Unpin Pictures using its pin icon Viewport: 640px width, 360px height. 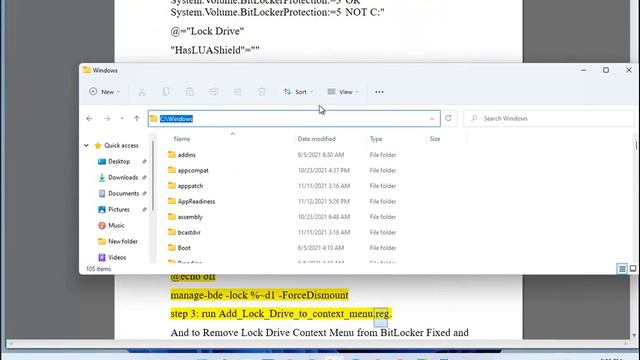[x=144, y=209]
